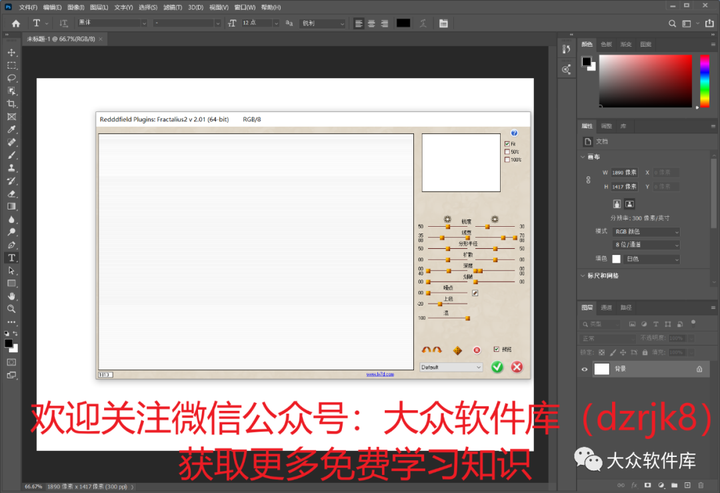Click the canvas height H field

[x=624, y=187]
